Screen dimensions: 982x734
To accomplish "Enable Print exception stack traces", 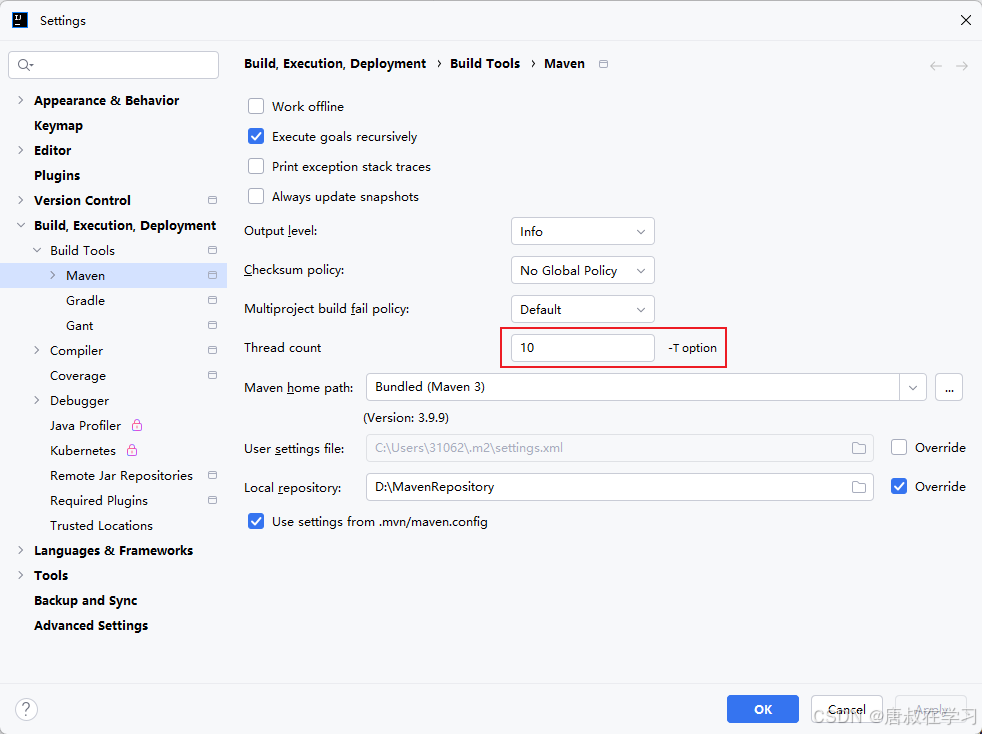I will pos(256,167).
